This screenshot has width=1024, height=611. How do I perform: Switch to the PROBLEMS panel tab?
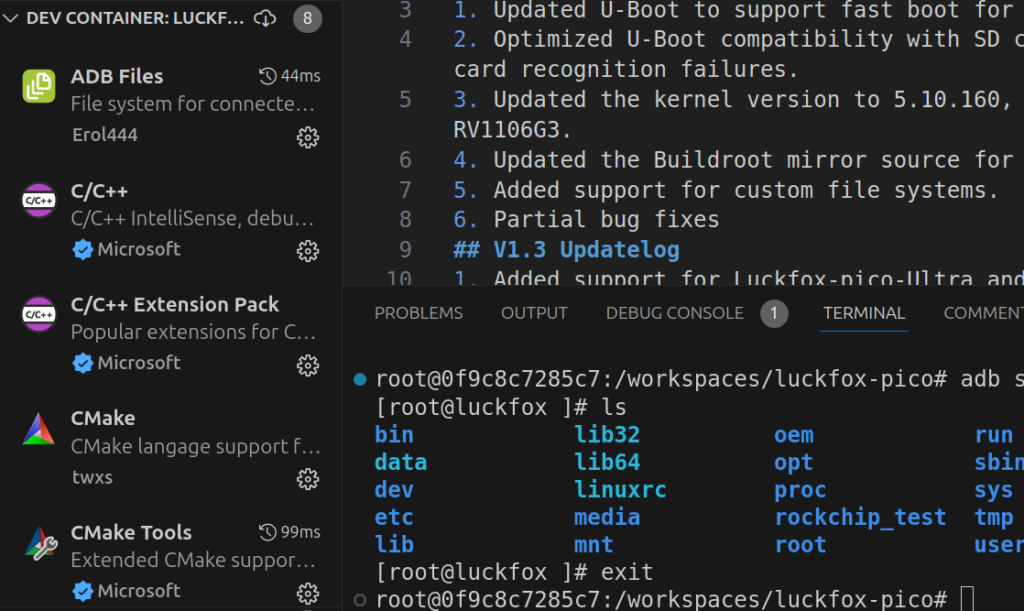[x=418, y=313]
